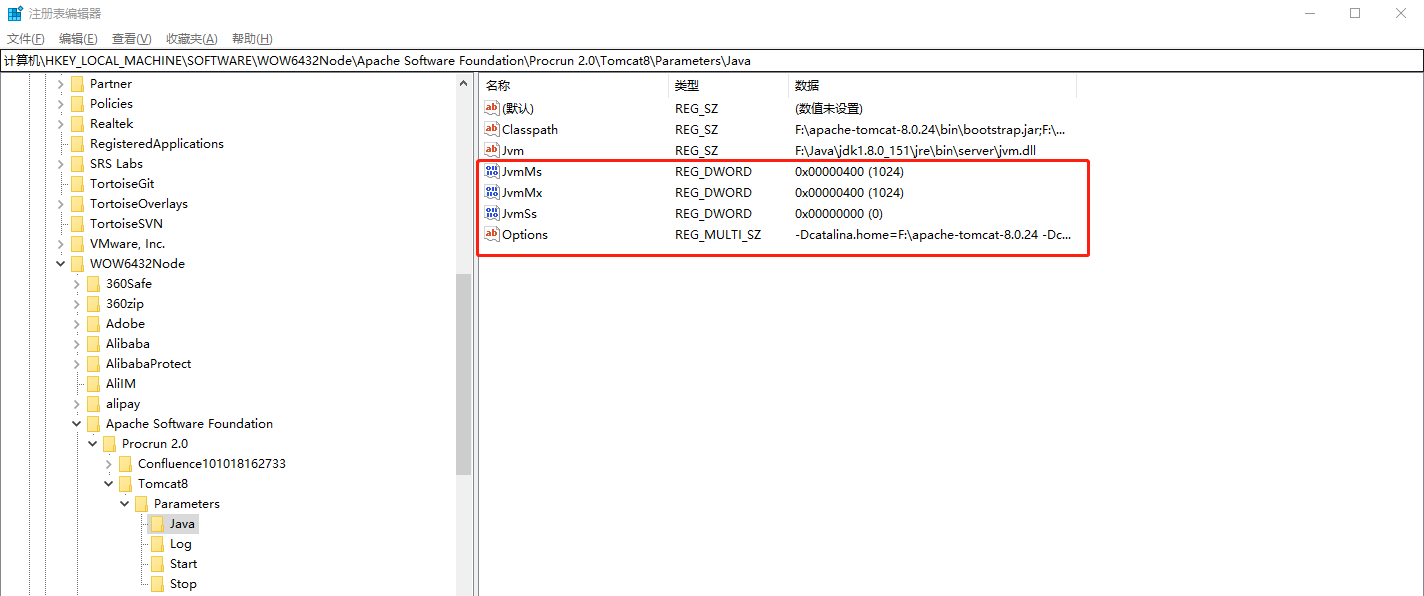
Task: Collapse the WOW6432Node branch
Action: tap(60, 263)
